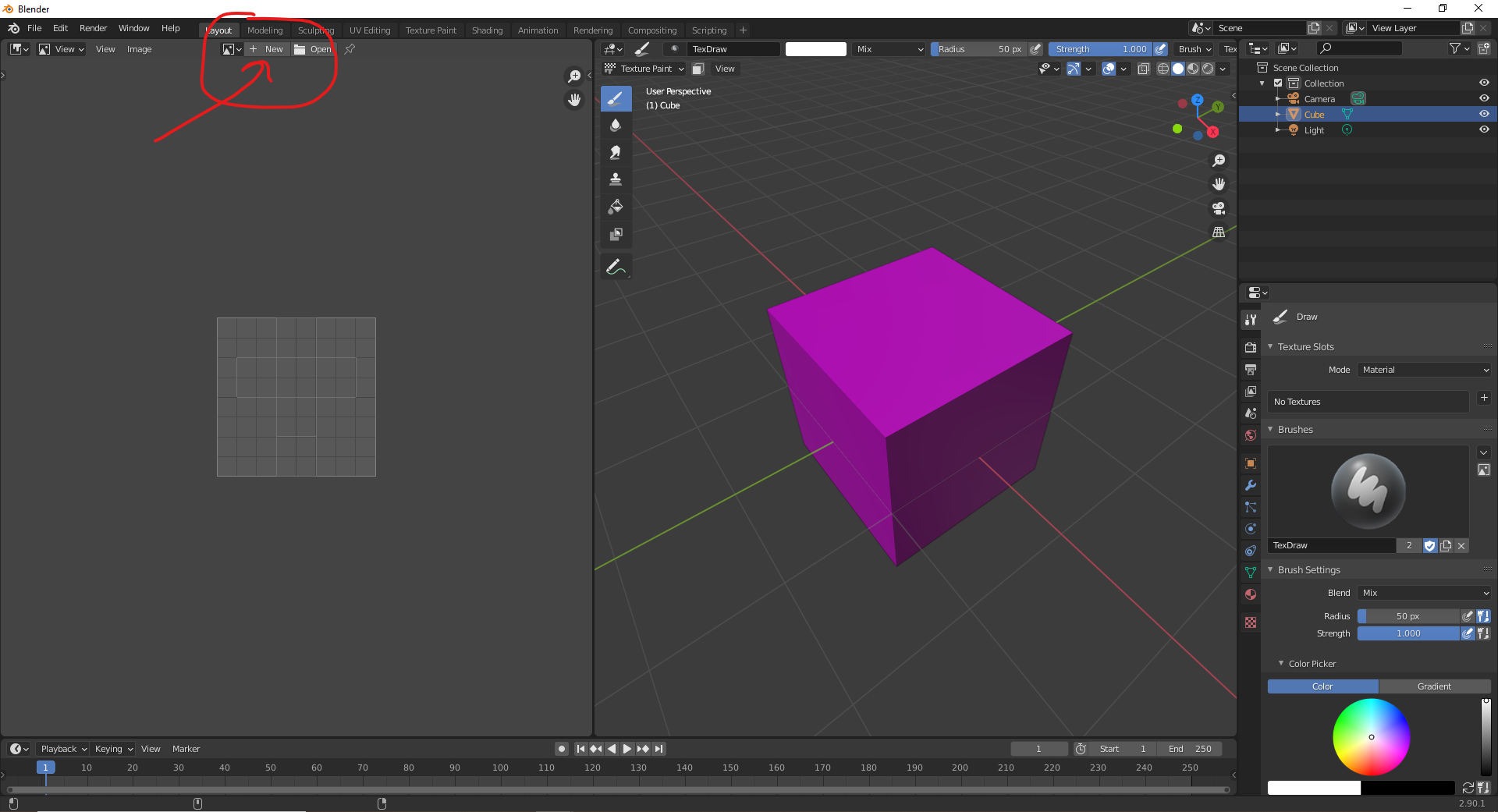
Task: Open the Active Tool properties tab
Action: pos(1251,319)
